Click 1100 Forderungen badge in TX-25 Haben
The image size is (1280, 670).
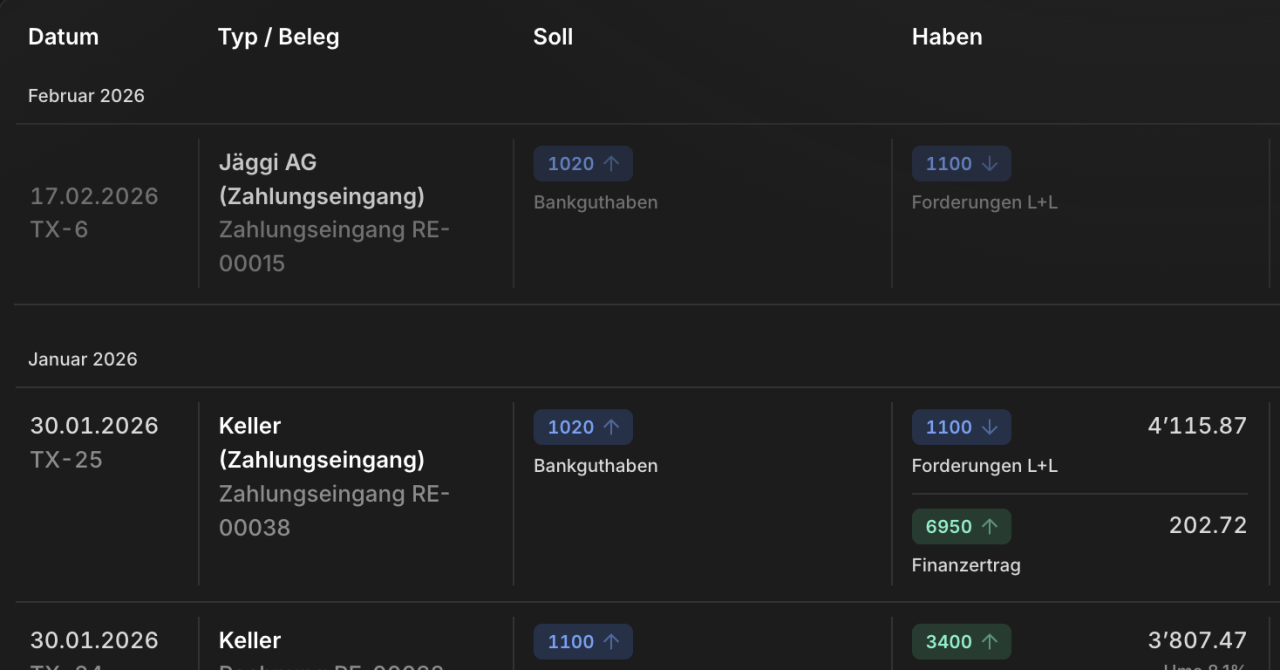click(x=961, y=427)
